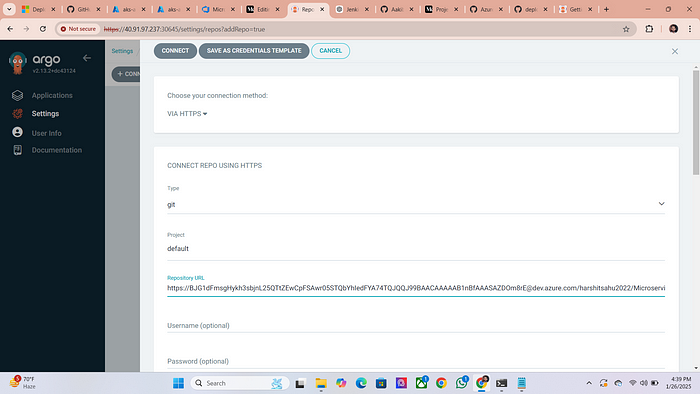Open a new browser tab
The width and height of the screenshot is (700, 394).
coord(606,9)
